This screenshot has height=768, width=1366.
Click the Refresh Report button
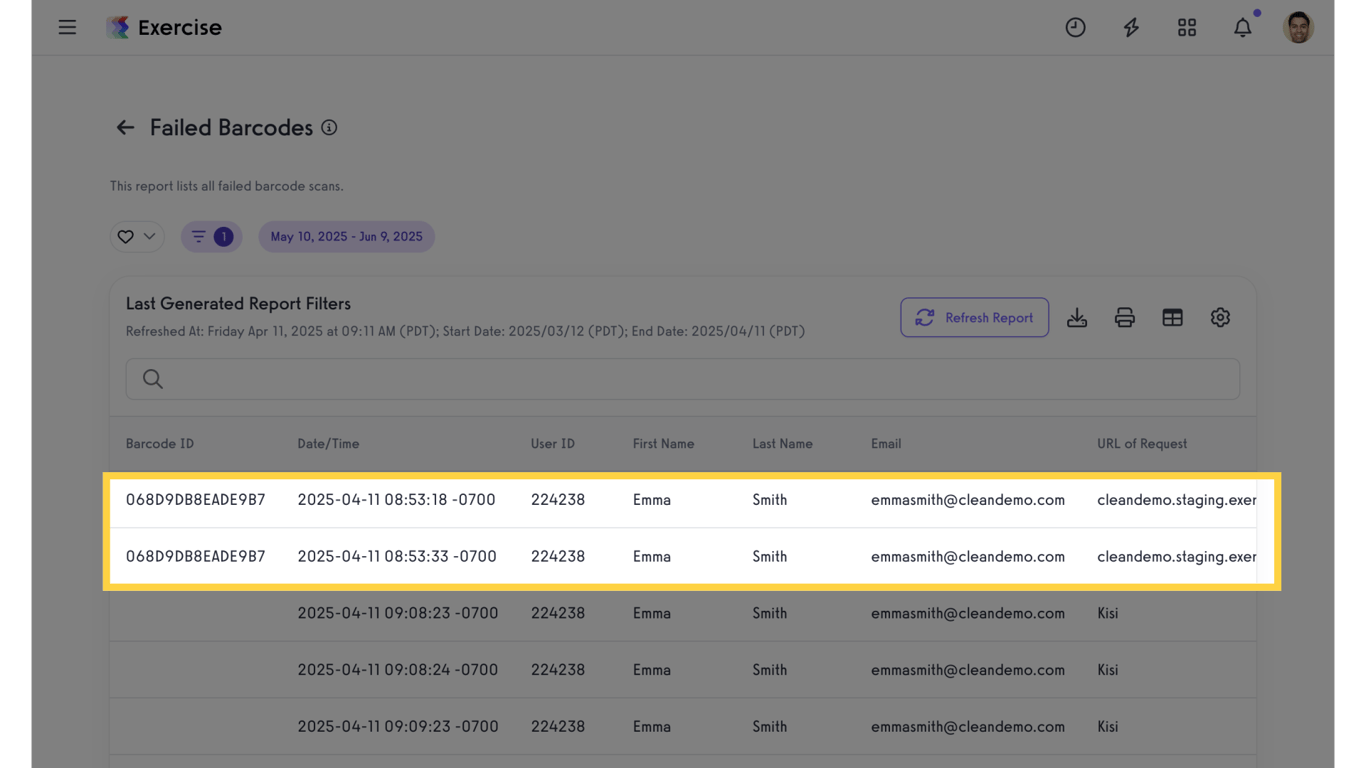(x=974, y=318)
